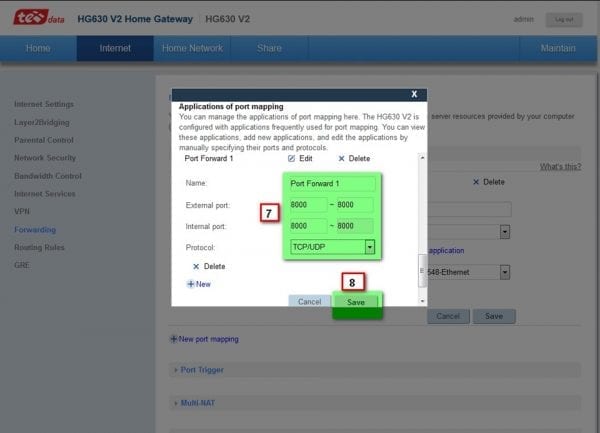Image resolution: width=600 pixels, height=433 pixels.
Task: Click Cancel in the port mapping dialog
Action: tap(309, 301)
